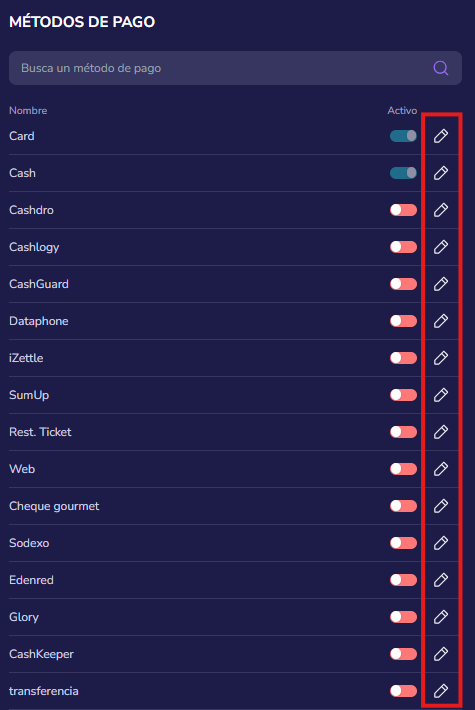Screen dimensions: 475x710
Task: Focus the payment method search field
Action: pyautogui.click(x=235, y=68)
